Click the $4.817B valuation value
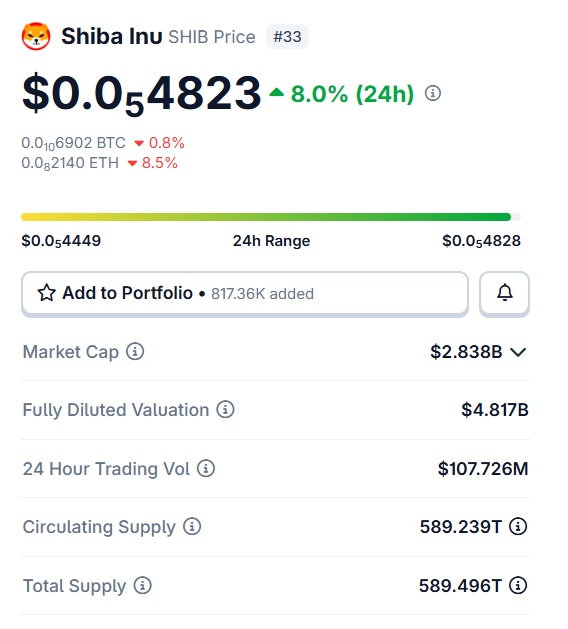Viewport: 568px width, 629px height. 495,410
